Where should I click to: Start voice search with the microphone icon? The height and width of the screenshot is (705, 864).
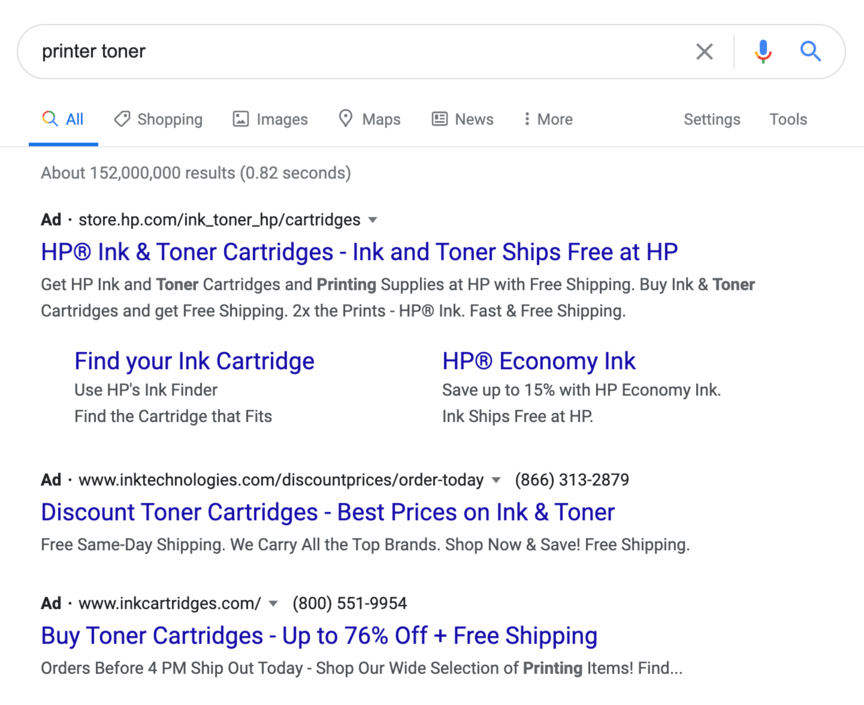click(x=763, y=52)
